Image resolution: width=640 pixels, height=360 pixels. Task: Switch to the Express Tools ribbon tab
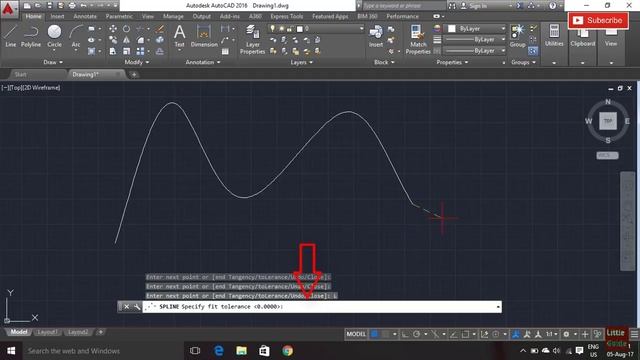coord(287,16)
